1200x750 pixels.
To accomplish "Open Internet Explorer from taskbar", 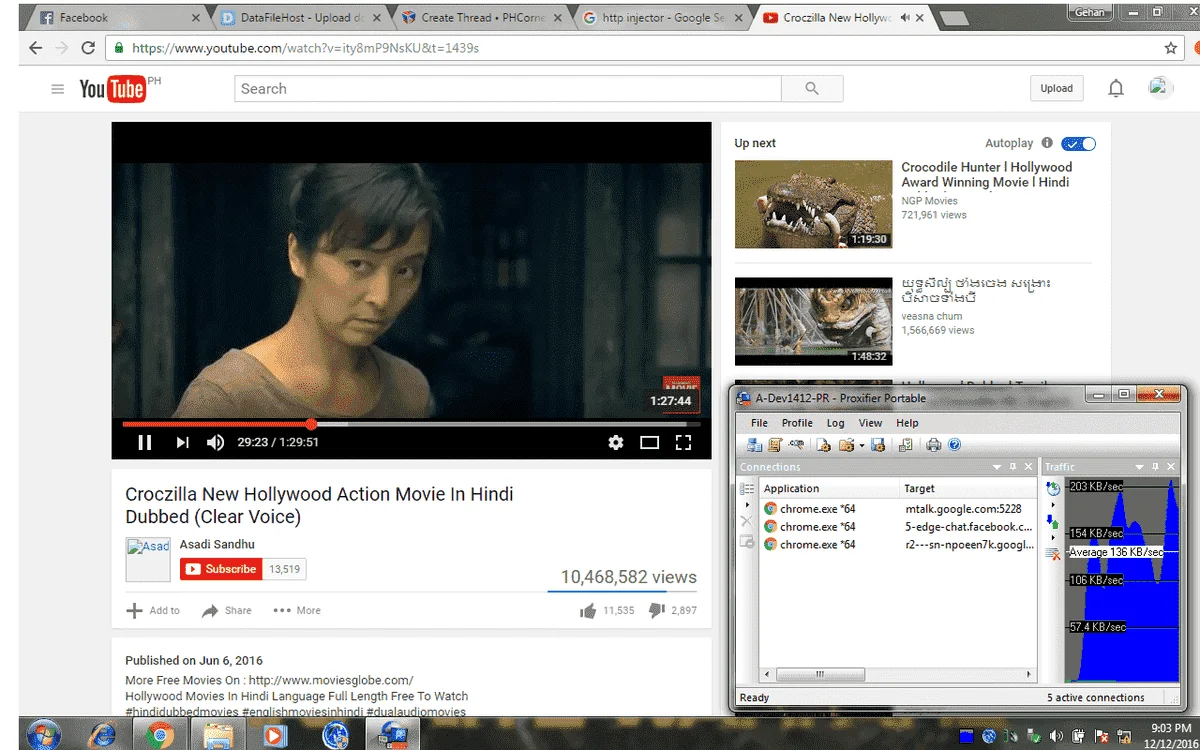I will pyautogui.click(x=102, y=735).
